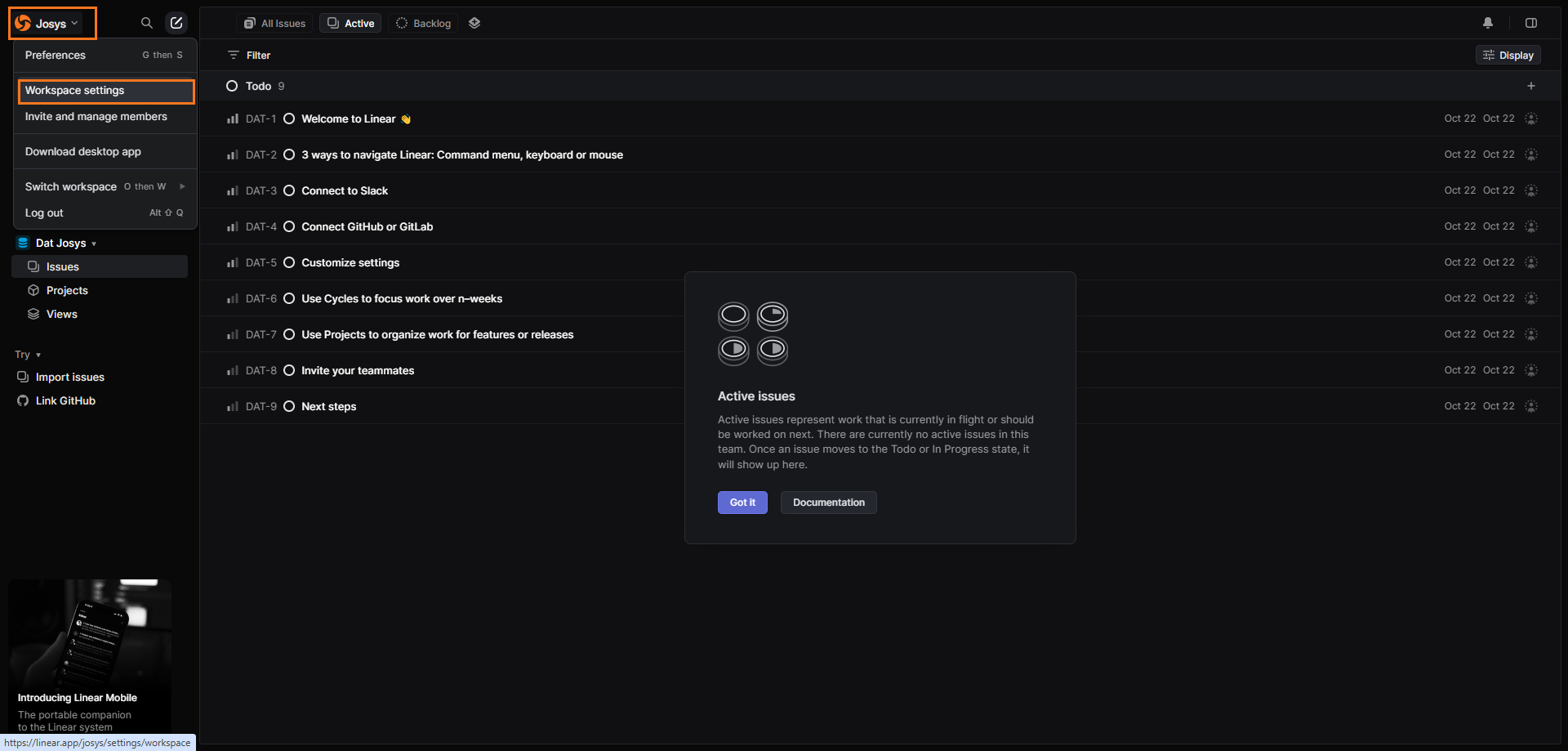
Task: Click assignee avatar icon for DAT-6
Action: coord(1531,298)
